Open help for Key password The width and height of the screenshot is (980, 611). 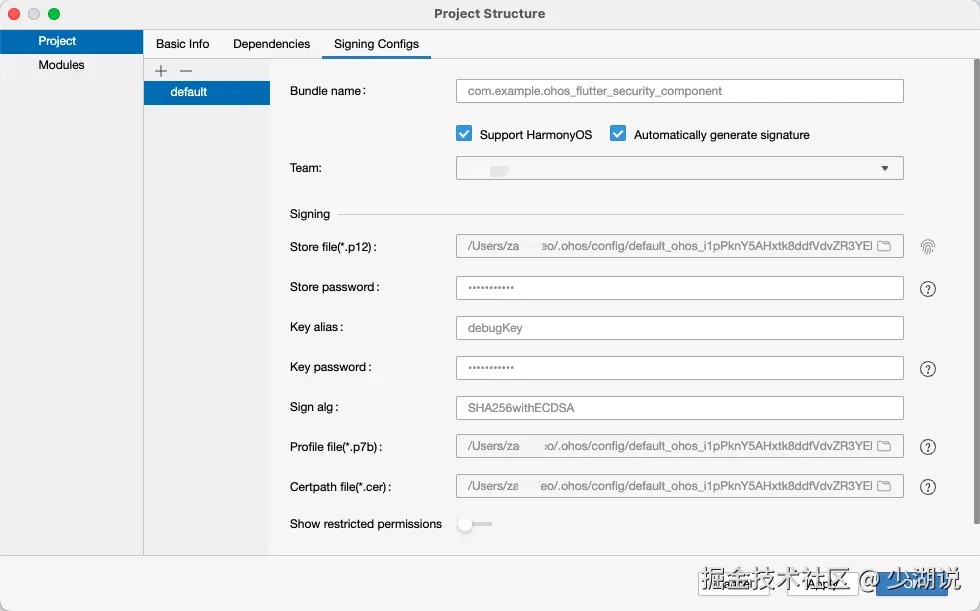point(928,369)
